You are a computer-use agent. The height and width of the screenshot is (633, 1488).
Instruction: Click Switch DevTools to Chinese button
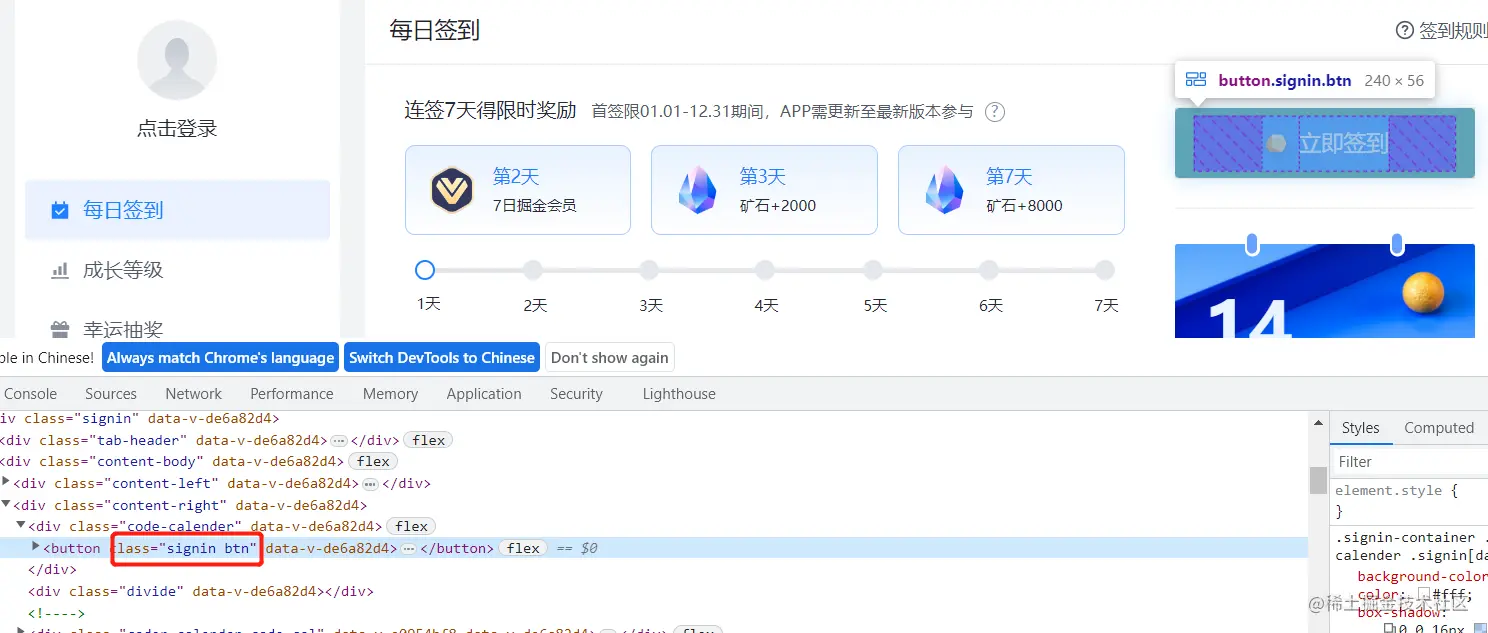coord(442,358)
